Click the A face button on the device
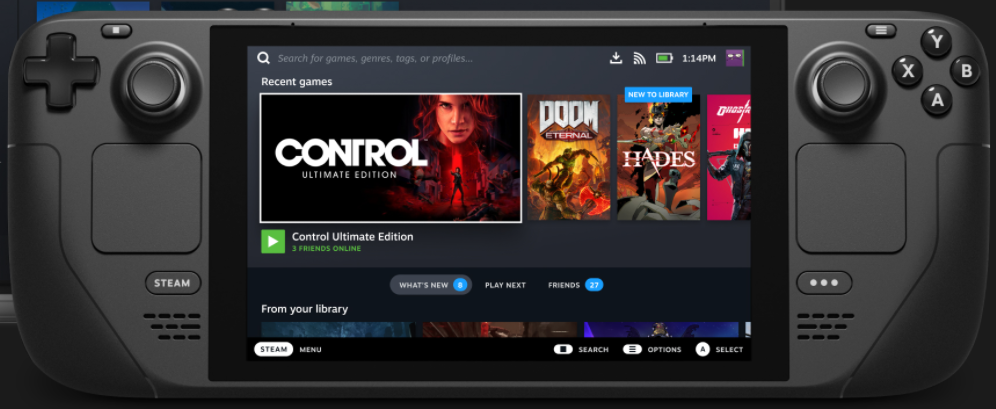The width and height of the screenshot is (996, 409). 936,100
